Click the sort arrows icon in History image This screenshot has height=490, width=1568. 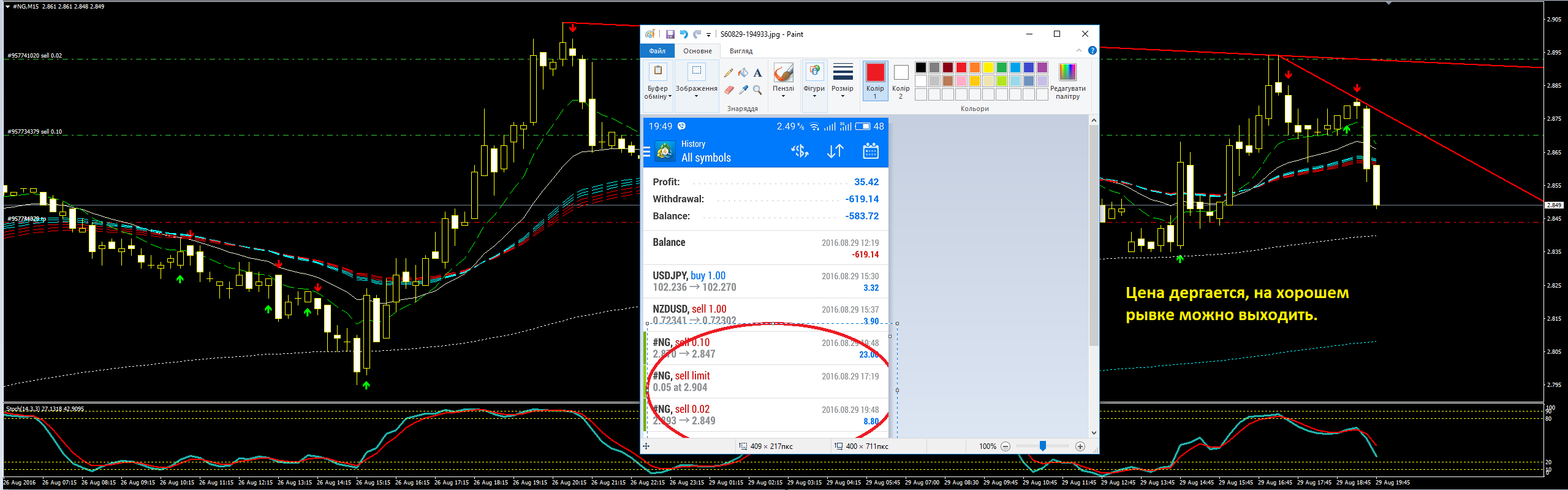click(x=835, y=151)
